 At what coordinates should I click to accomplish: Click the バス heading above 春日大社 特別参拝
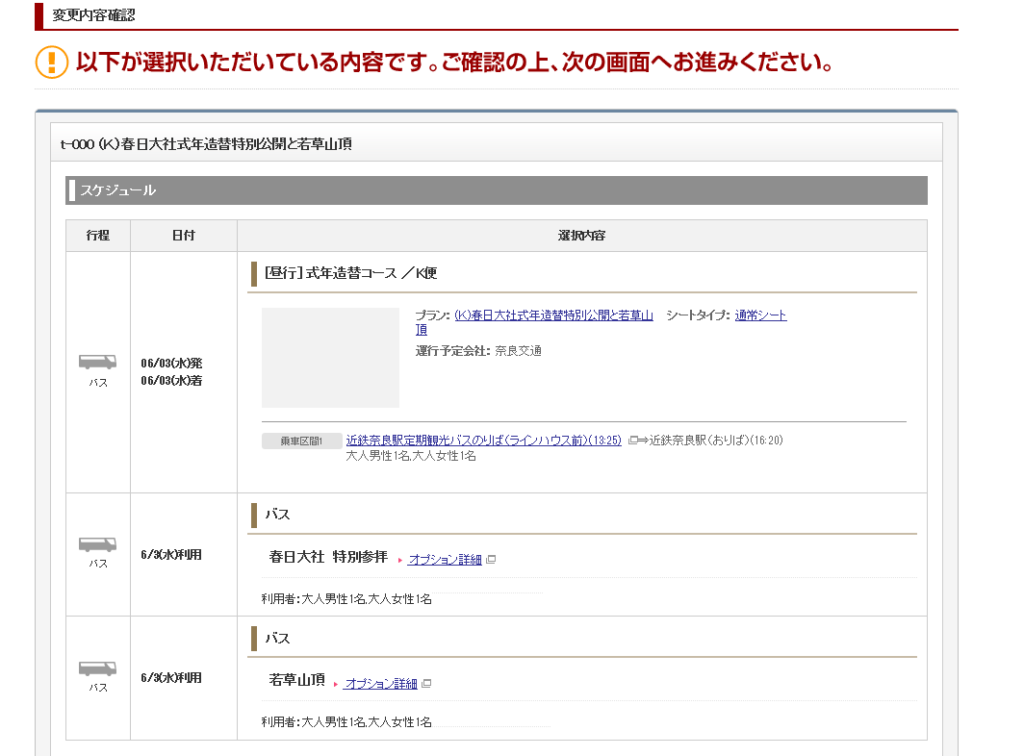coord(278,514)
